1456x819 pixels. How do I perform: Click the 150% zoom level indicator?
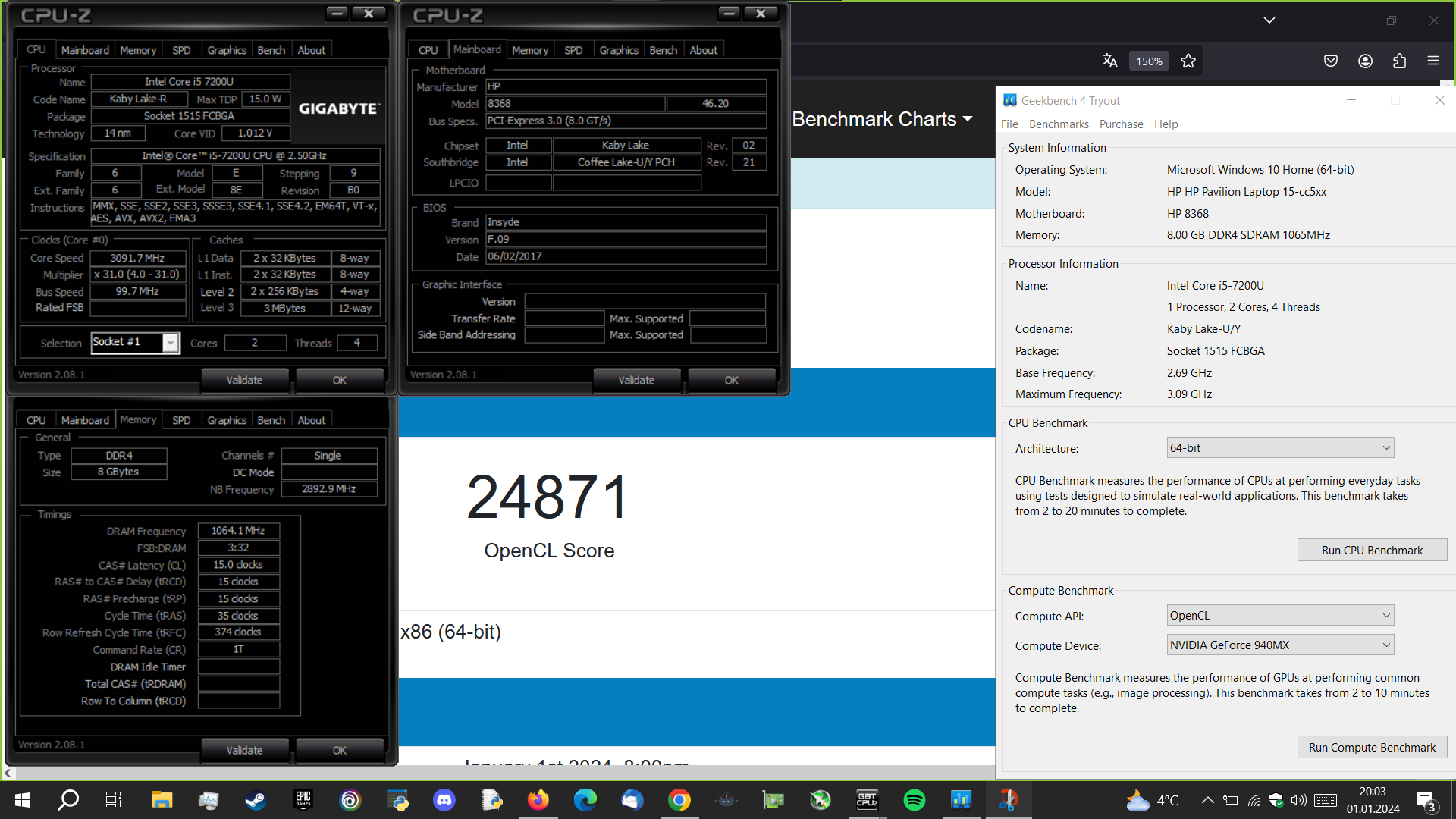tap(1149, 61)
